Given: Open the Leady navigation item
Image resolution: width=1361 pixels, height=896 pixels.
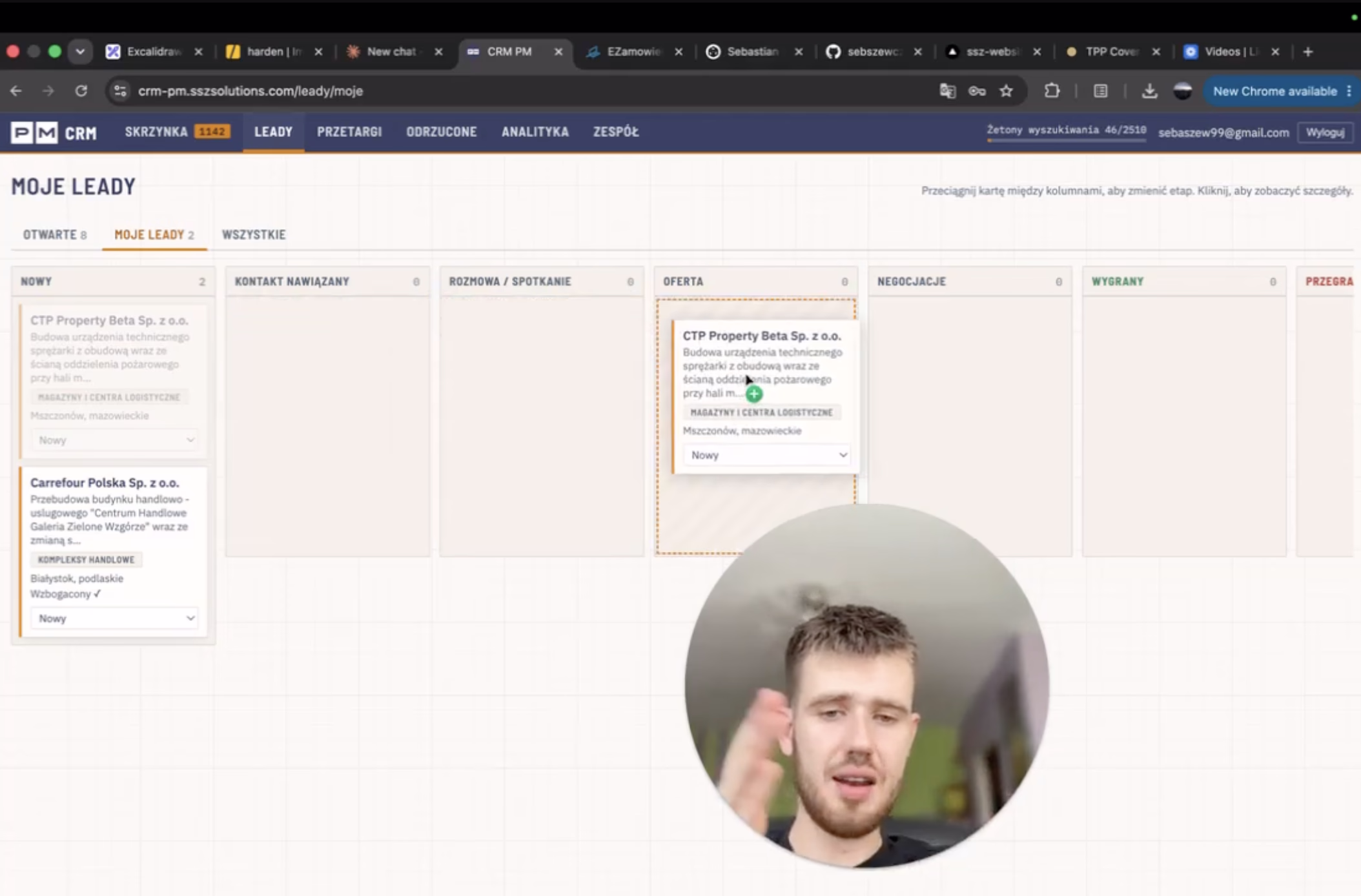Looking at the screenshot, I should pyautogui.click(x=273, y=132).
